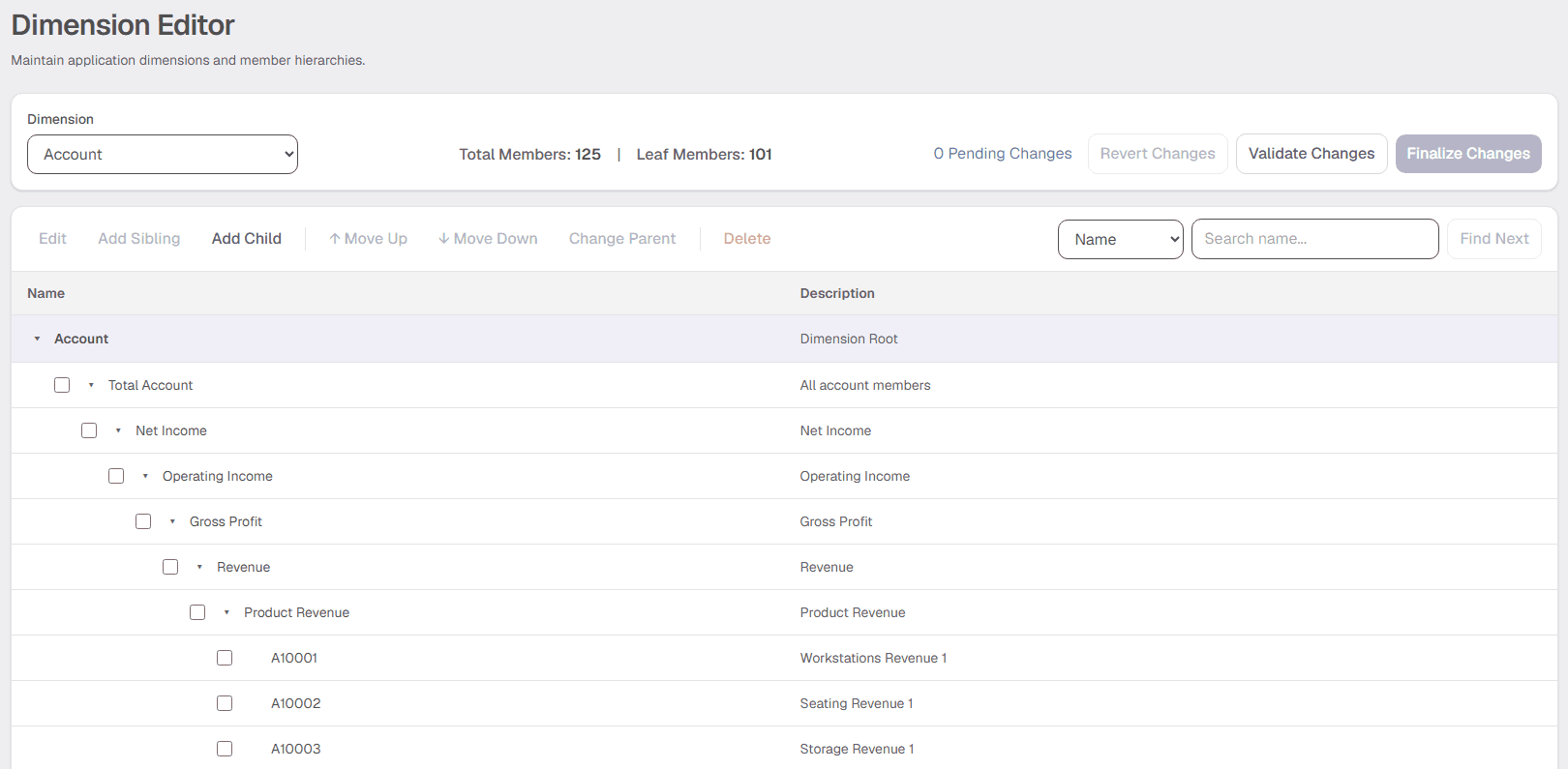Image resolution: width=1568 pixels, height=769 pixels.
Task: Check the A10002 checkbox
Action: click(x=225, y=703)
